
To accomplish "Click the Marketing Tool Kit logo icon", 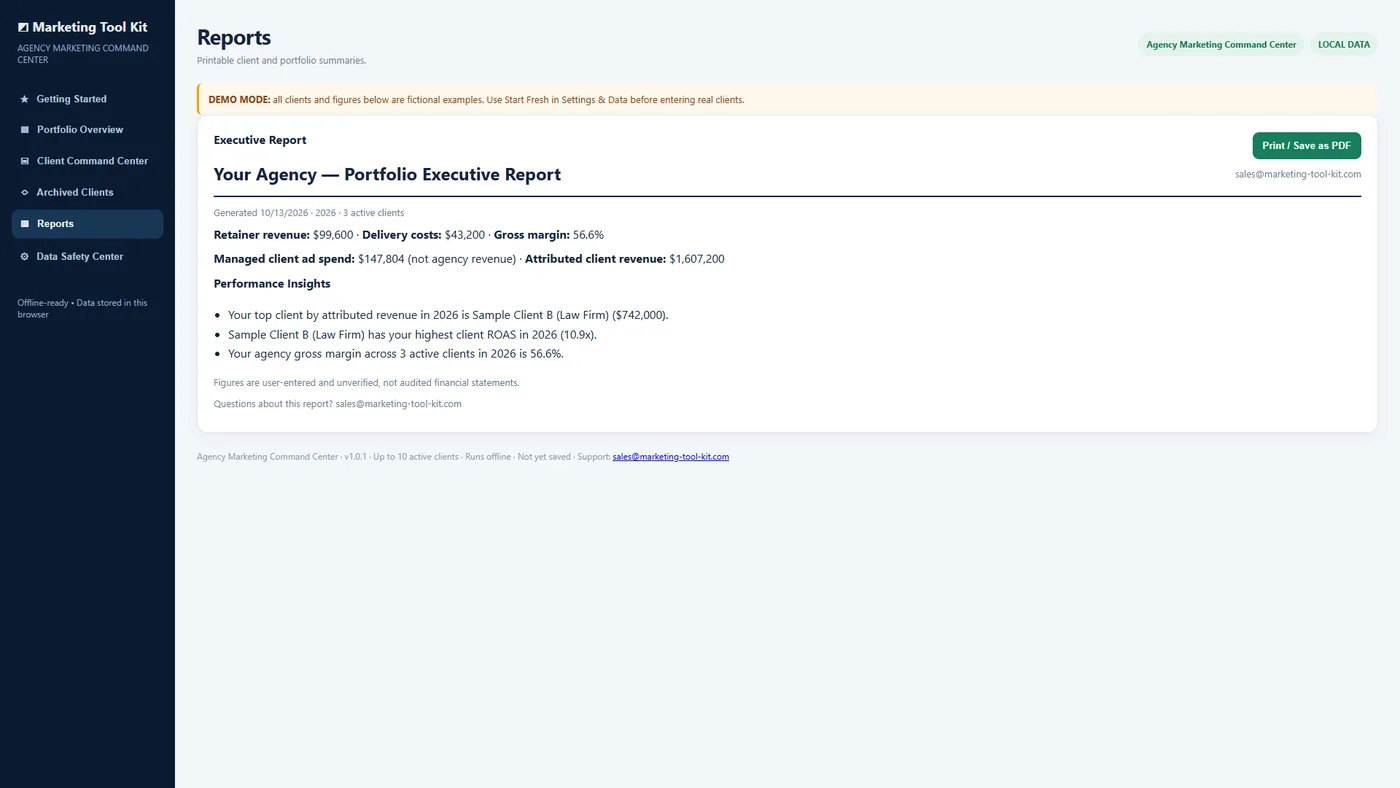I will (23, 28).
